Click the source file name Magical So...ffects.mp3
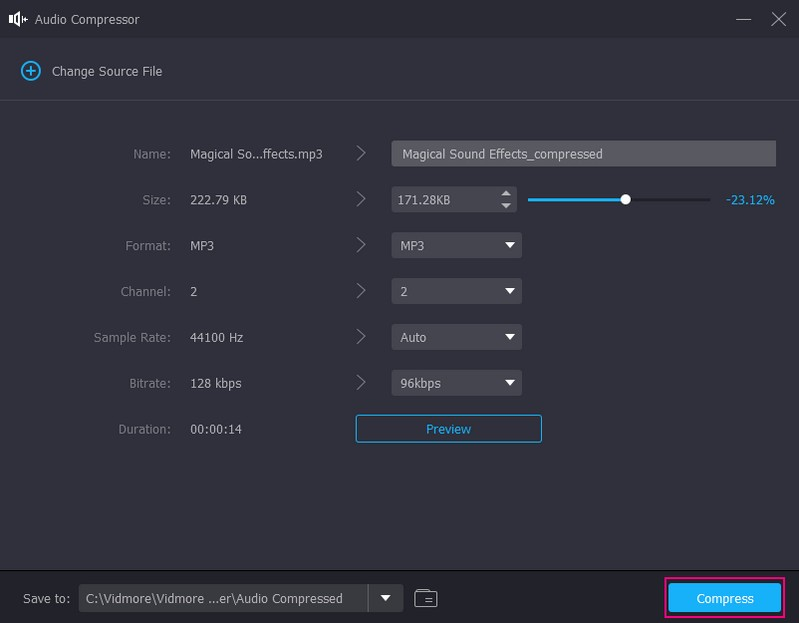This screenshot has height=623, width=799. point(256,154)
